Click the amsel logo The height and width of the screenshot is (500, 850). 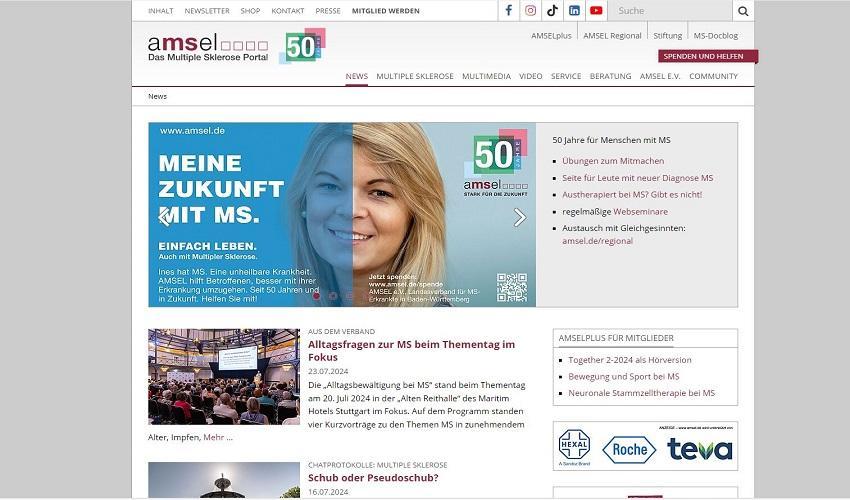click(x=208, y=47)
